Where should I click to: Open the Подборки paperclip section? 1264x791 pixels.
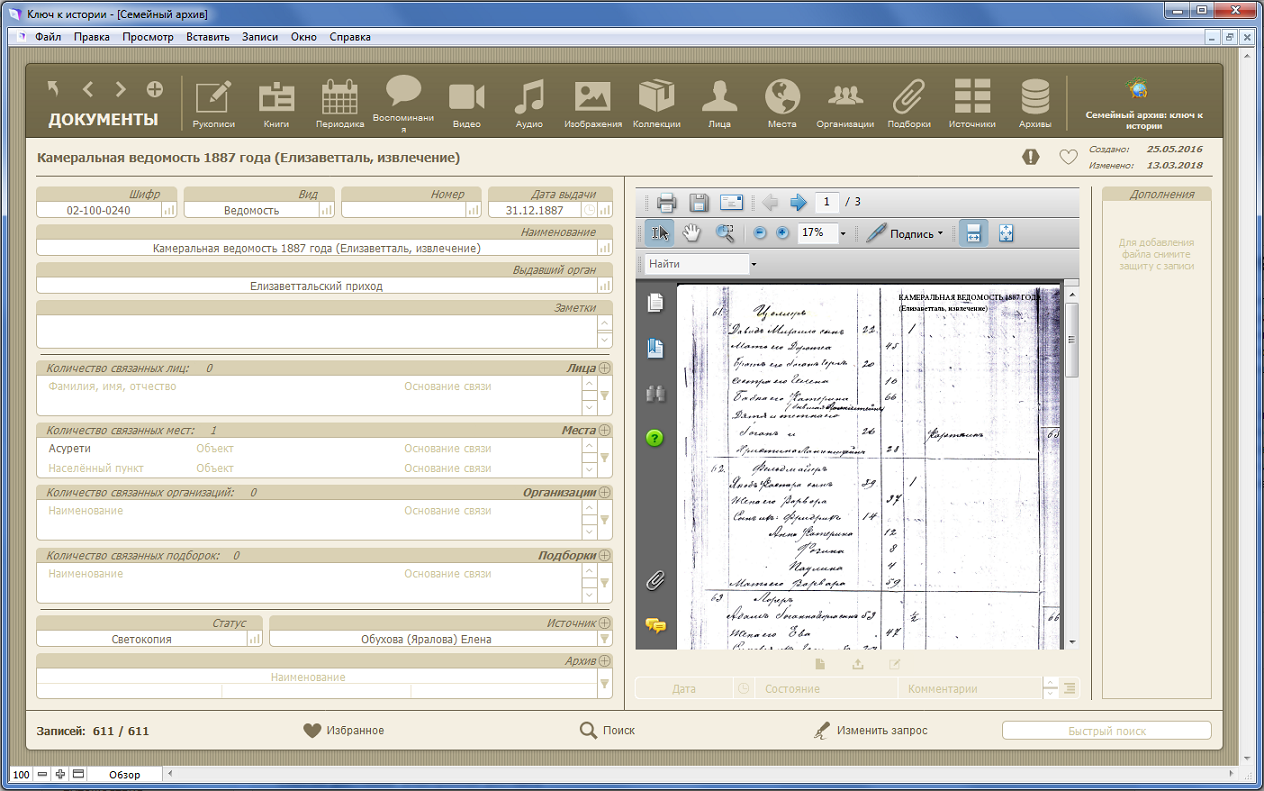pos(908,104)
